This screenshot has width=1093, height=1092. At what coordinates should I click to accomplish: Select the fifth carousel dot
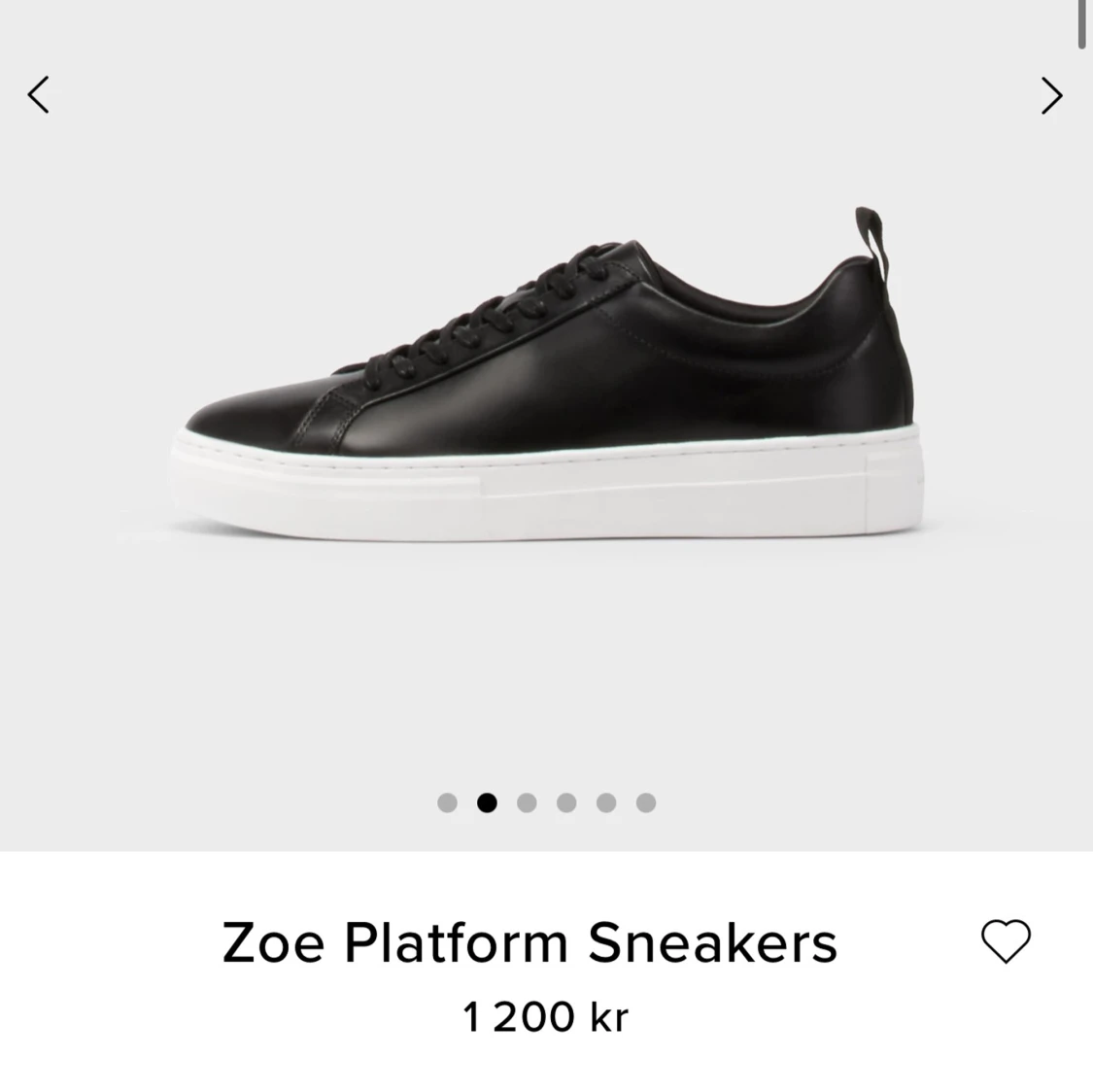point(605,802)
